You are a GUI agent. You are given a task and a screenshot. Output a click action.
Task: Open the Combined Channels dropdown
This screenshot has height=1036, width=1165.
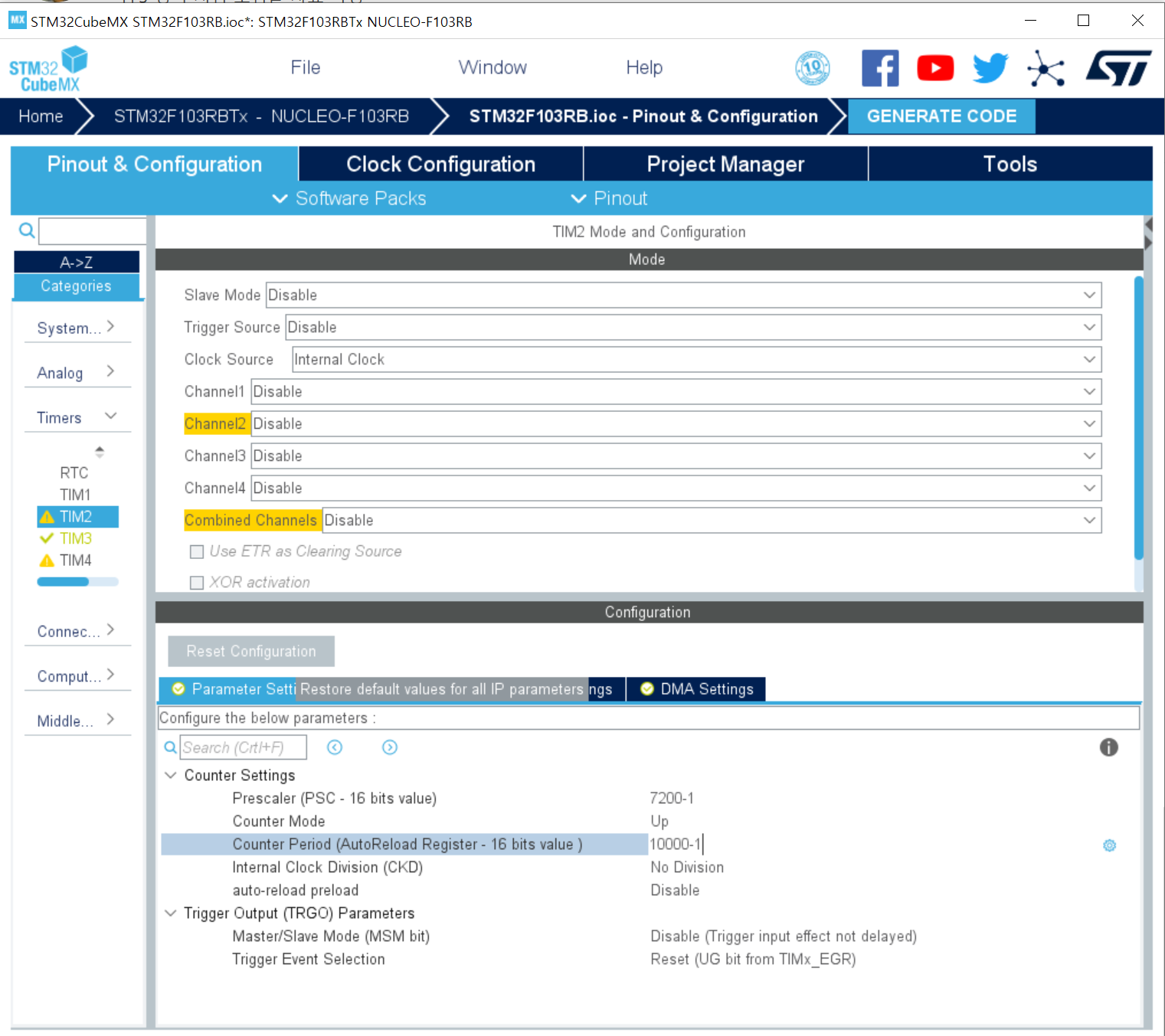click(x=712, y=521)
